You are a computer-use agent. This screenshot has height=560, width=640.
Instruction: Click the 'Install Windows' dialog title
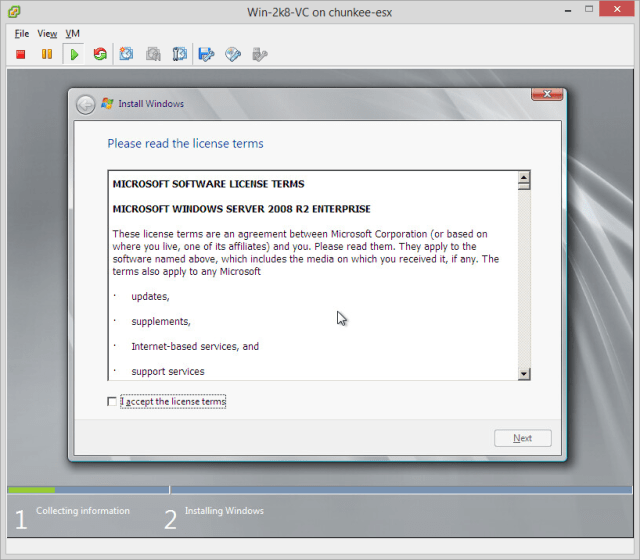pyautogui.click(x=151, y=104)
